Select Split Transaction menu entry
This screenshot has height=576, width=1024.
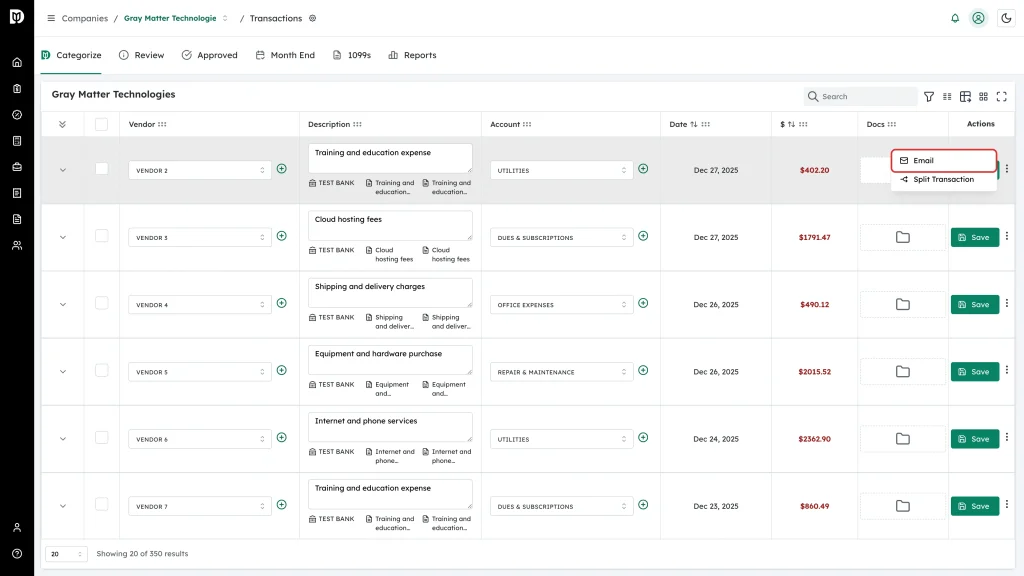tap(944, 180)
